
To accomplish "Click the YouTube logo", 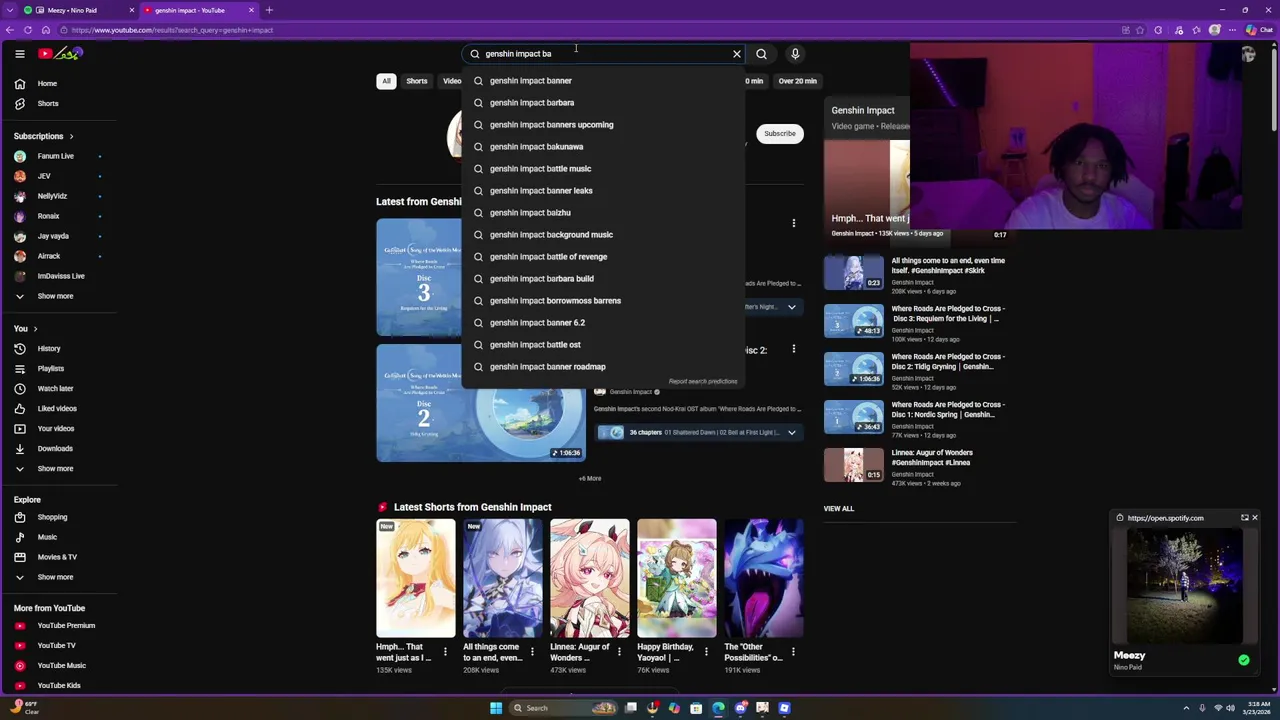I will click(61, 53).
